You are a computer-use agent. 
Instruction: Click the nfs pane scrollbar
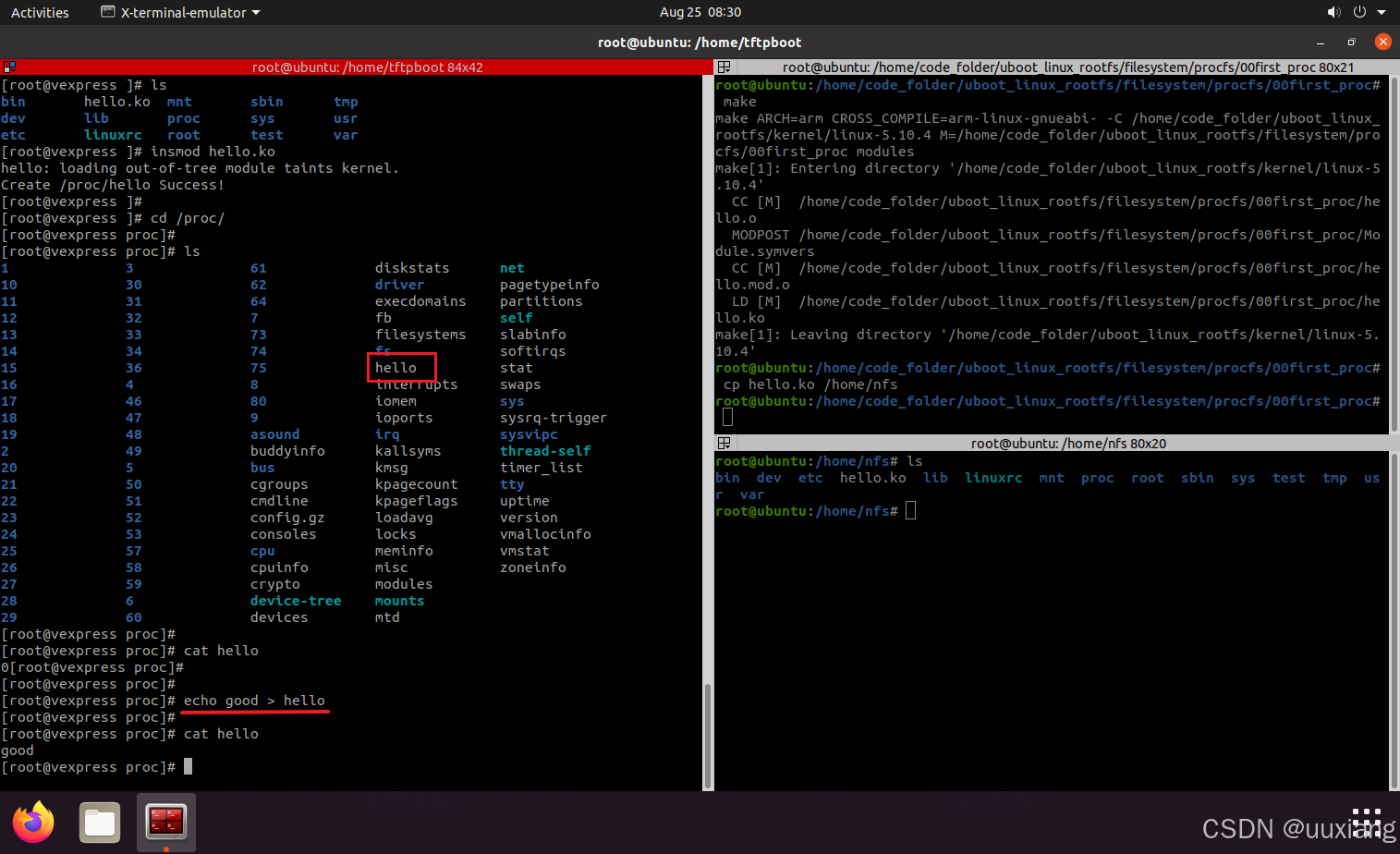tap(1393, 621)
